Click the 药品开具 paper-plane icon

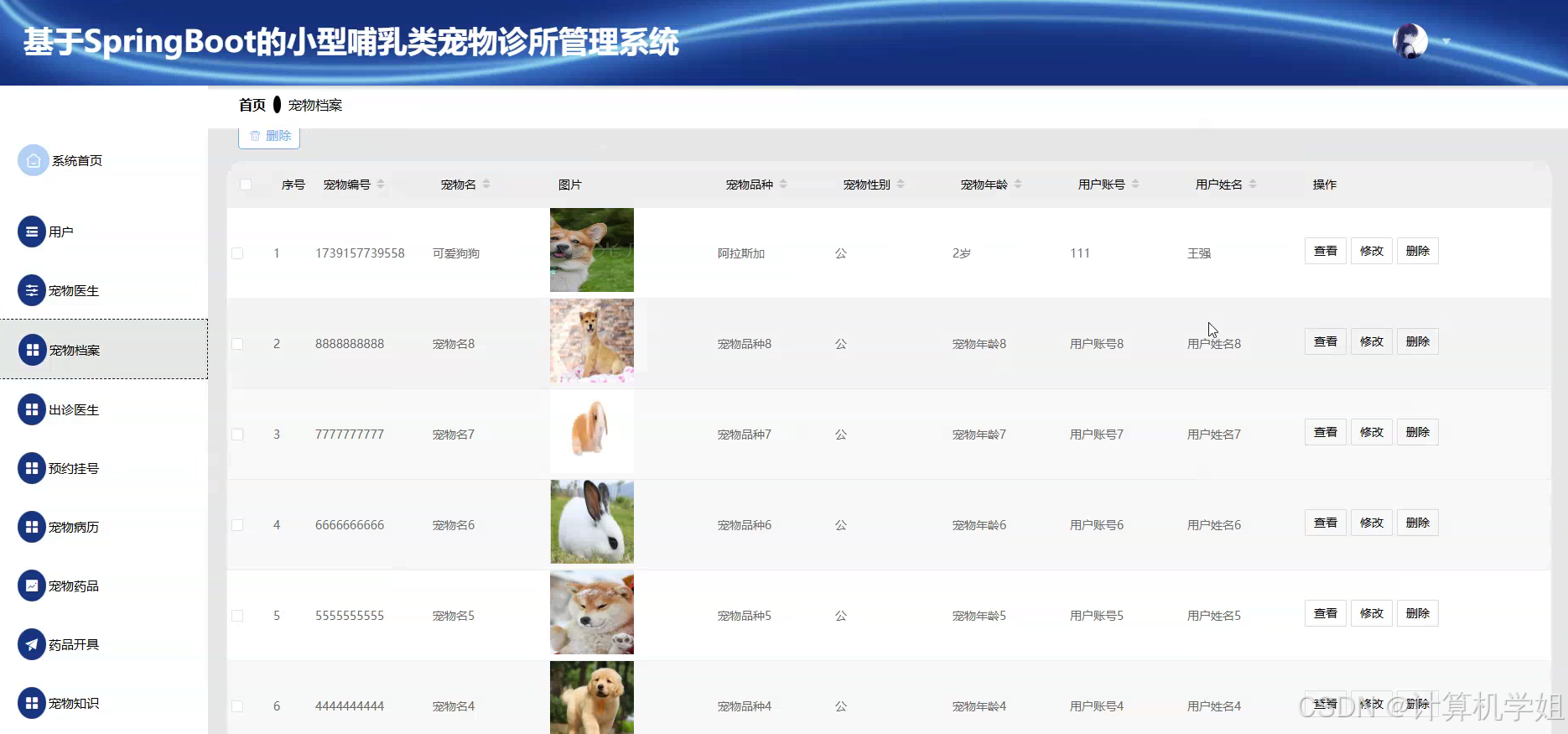click(32, 644)
